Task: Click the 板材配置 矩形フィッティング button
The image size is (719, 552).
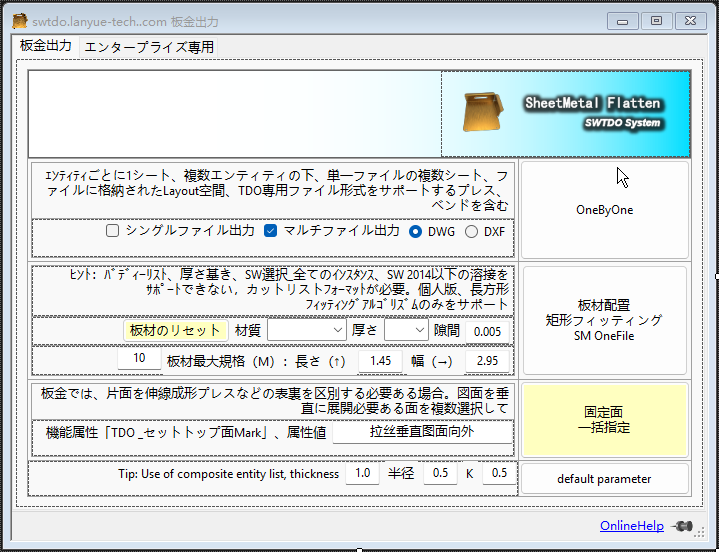Action: pyautogui.click(x=605, y=320)
